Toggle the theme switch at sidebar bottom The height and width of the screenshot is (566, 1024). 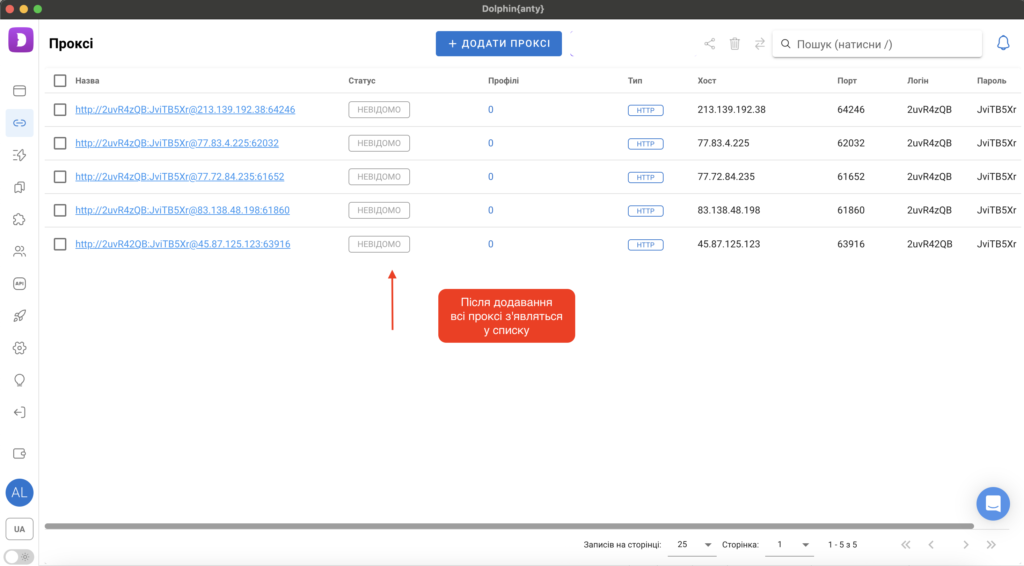(19, 556)
